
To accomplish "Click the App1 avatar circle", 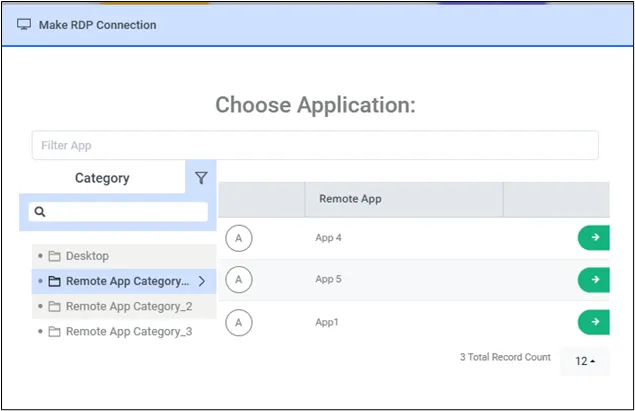I will click(239, 322).
